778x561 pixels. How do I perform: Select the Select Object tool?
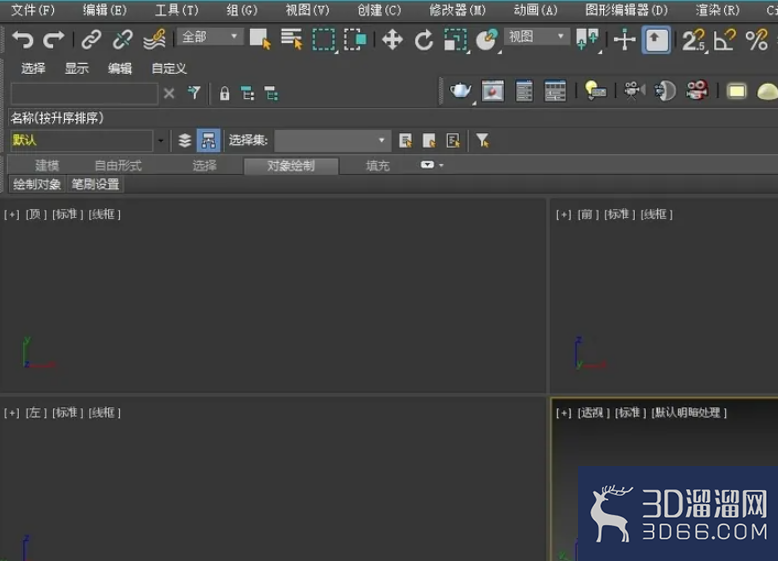click(260, 39)
